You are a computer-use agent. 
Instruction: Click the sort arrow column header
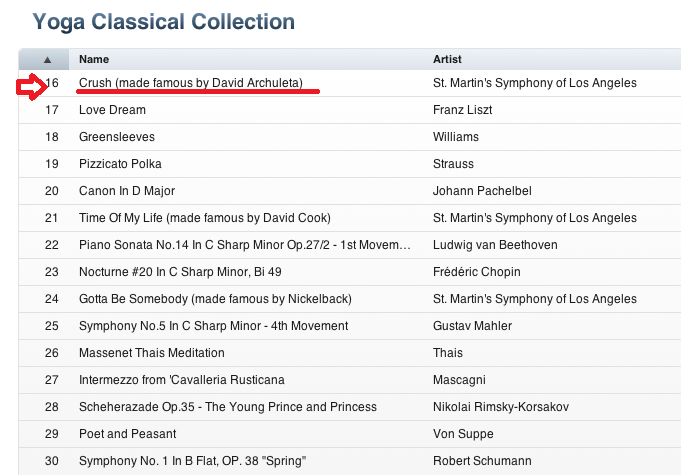pyautogui.click(x=47, y=59)
